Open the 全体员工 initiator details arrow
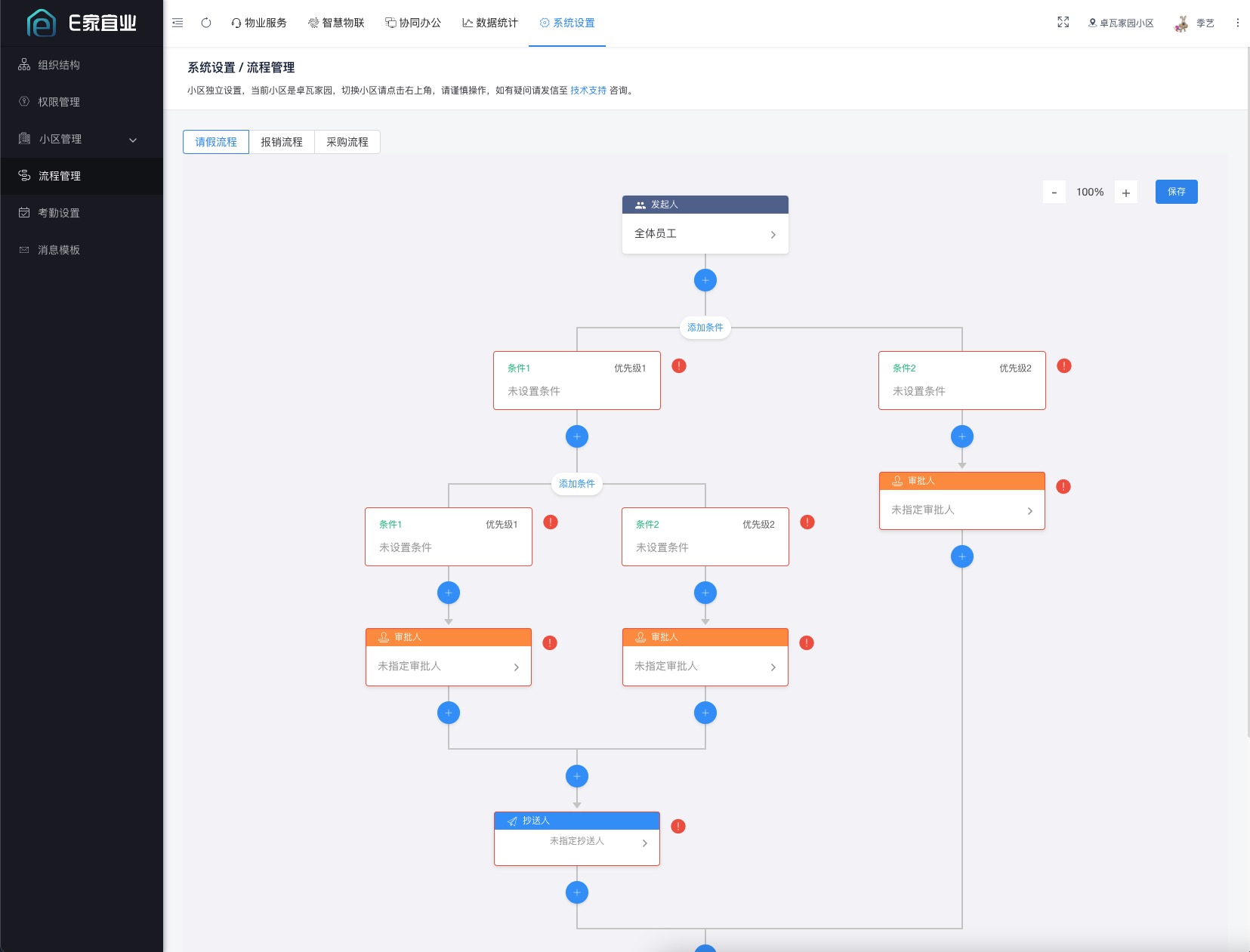Image resolution: width=1250 pixels, height=952 pixels. point(773,234)
